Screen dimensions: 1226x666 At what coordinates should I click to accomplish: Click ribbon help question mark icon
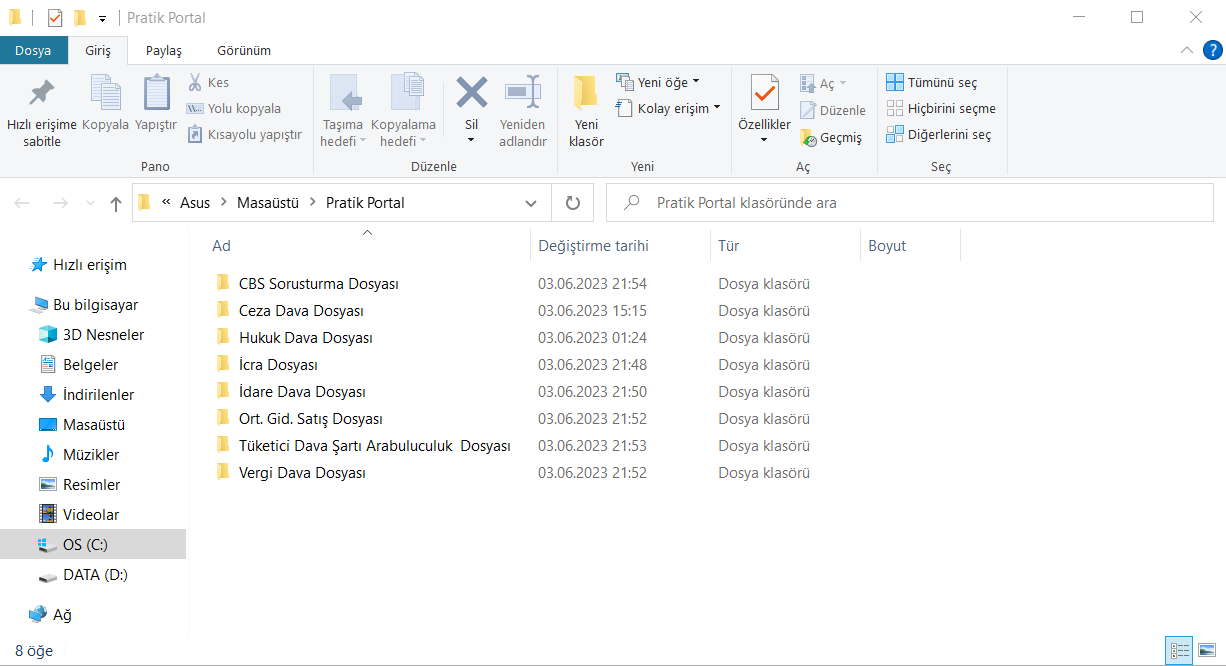1211,50
